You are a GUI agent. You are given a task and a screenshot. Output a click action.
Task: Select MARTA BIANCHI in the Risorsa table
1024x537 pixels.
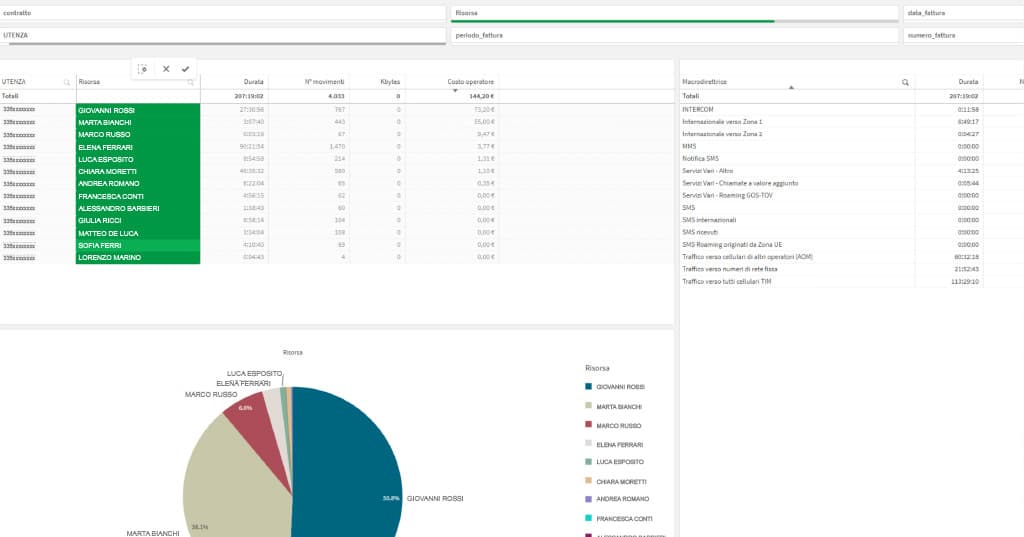(138, 123)
